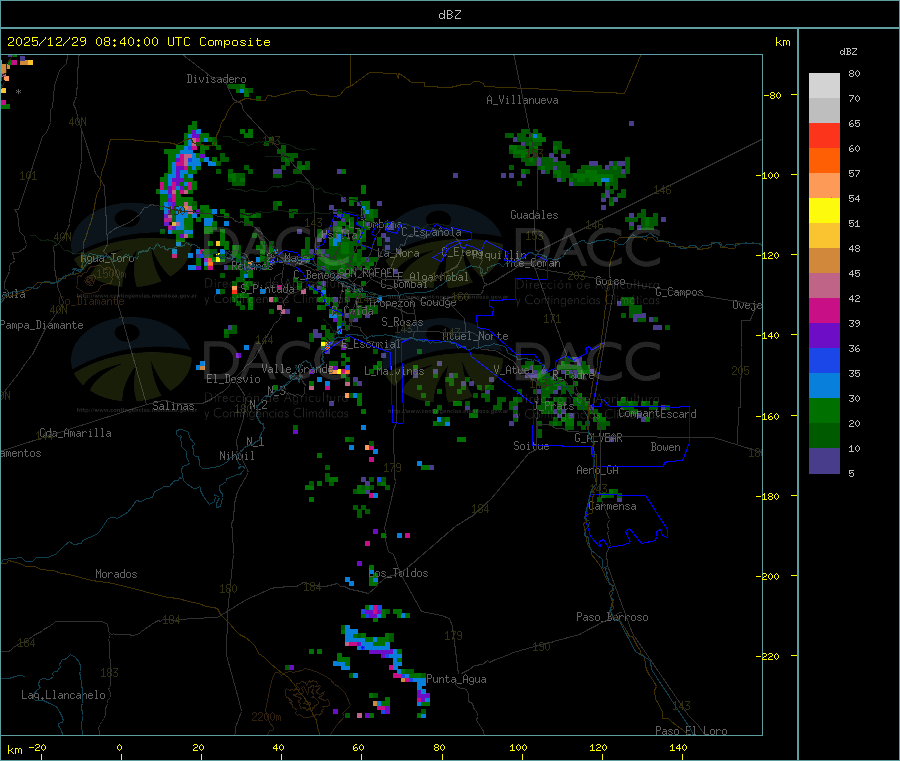Click the Bowen map label
This screenshot has height=761, width=900.
point(666,447)
